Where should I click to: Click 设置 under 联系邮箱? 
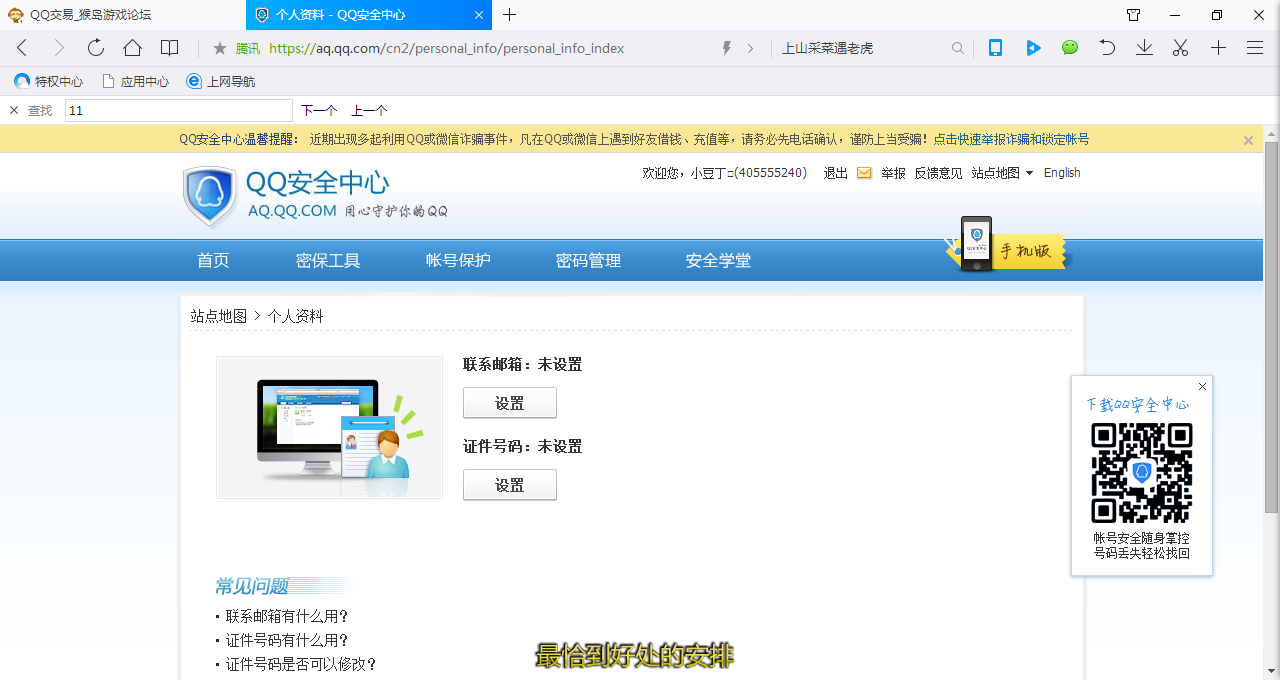[x=510, y=403]
